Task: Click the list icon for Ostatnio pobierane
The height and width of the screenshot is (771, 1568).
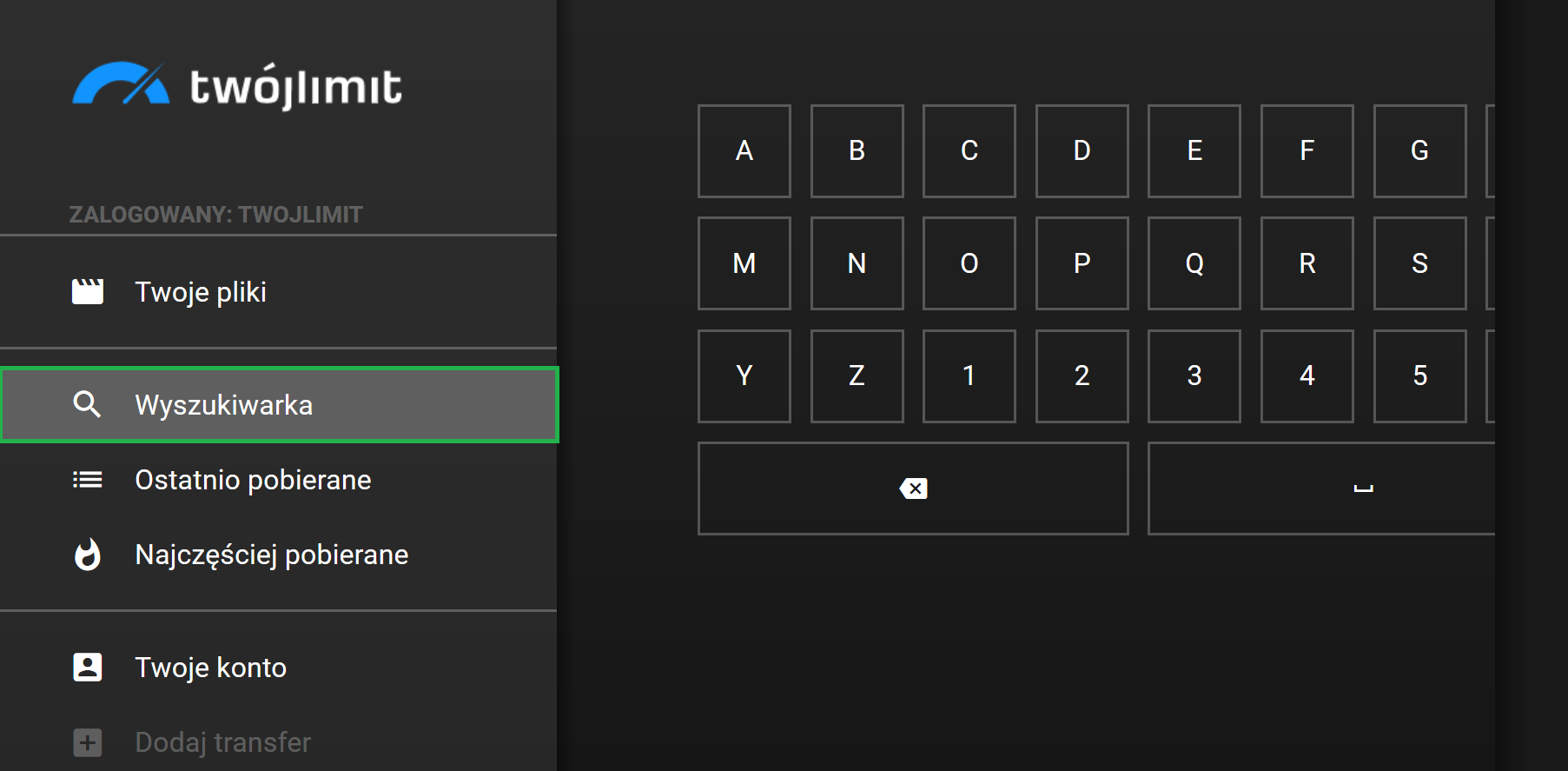Action: tap(87, 480)
